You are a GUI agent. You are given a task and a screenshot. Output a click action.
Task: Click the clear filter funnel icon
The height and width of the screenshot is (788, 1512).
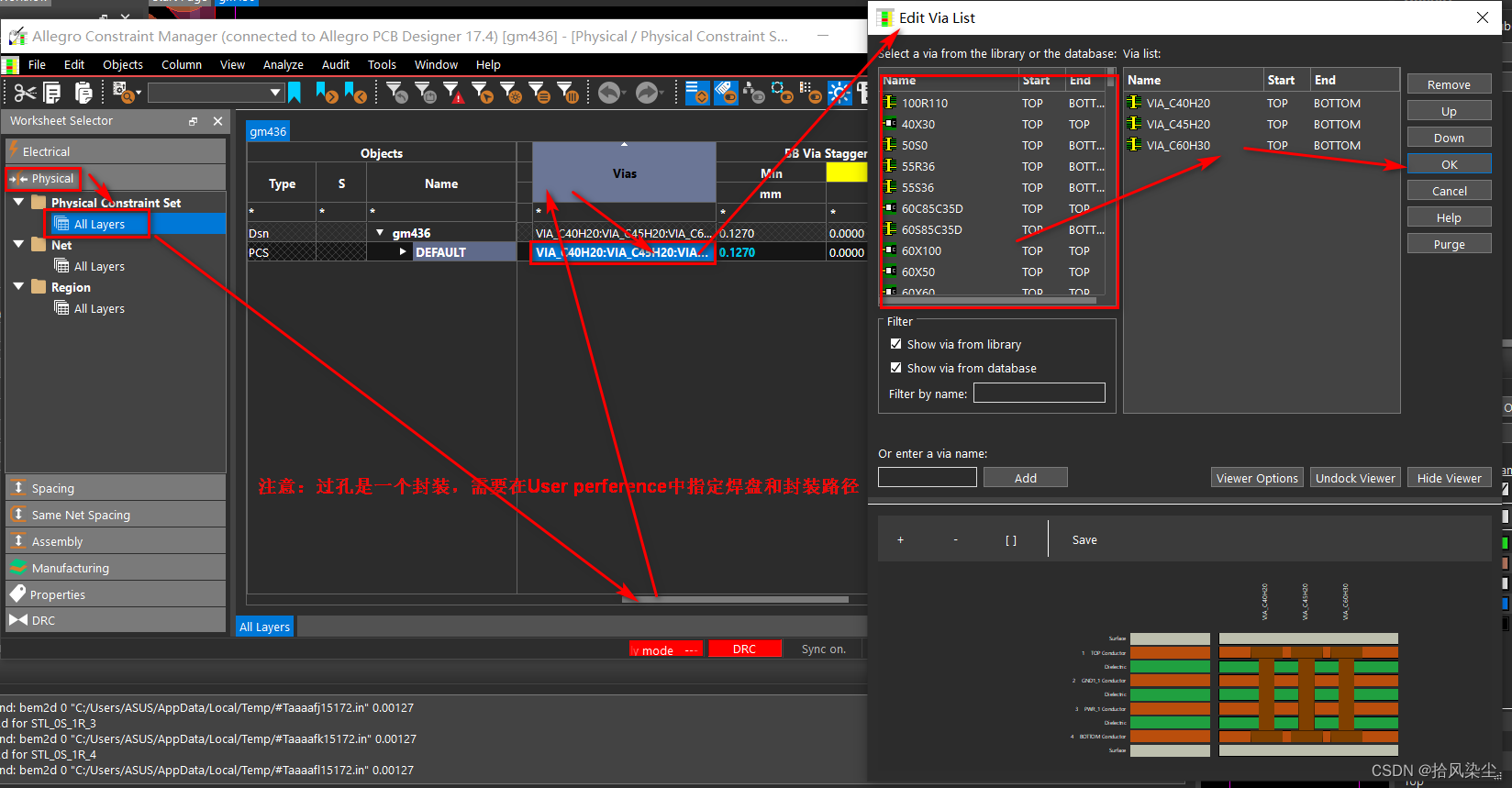pos(397,93)
